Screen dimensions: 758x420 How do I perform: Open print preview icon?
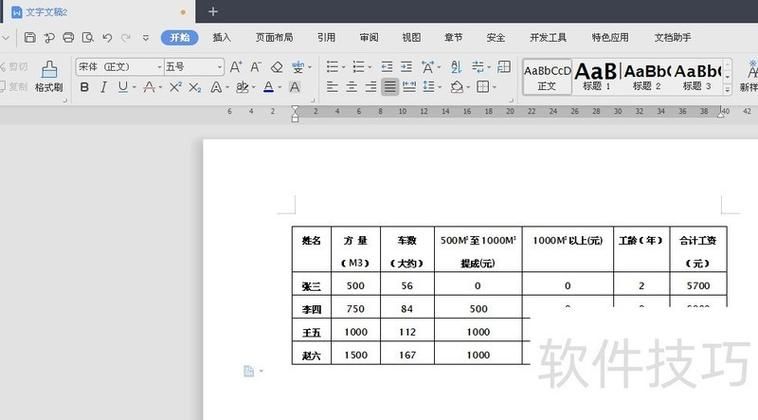click(x=87, y=38)
